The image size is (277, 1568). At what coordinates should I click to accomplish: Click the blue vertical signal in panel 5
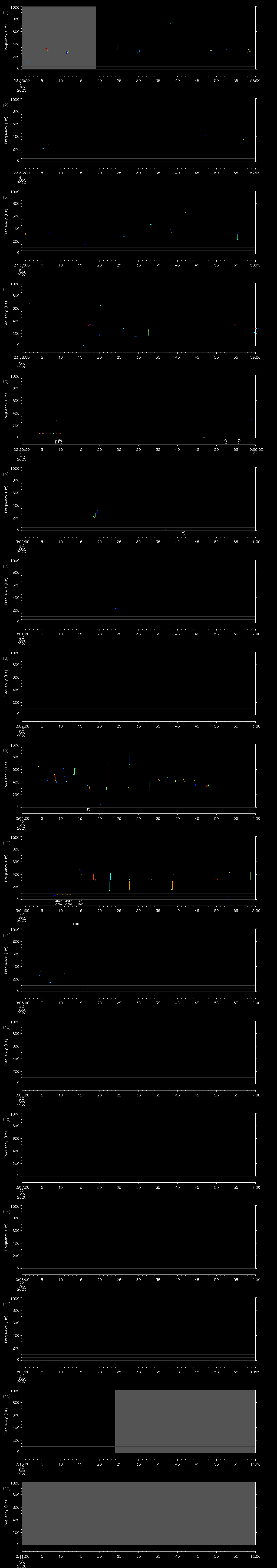click(192, 416)
